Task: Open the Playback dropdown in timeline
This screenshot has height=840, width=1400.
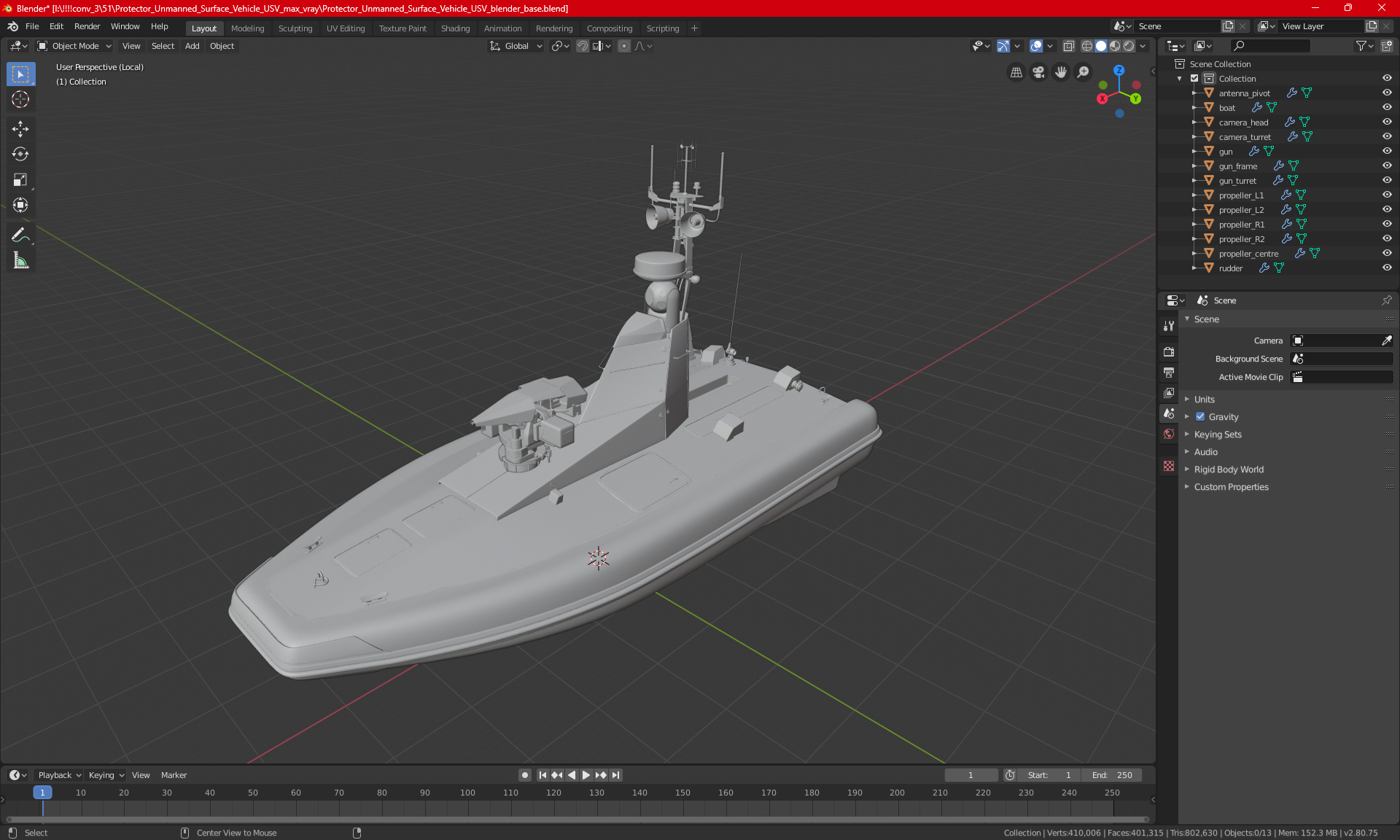Action: click(x=59, y=775)
